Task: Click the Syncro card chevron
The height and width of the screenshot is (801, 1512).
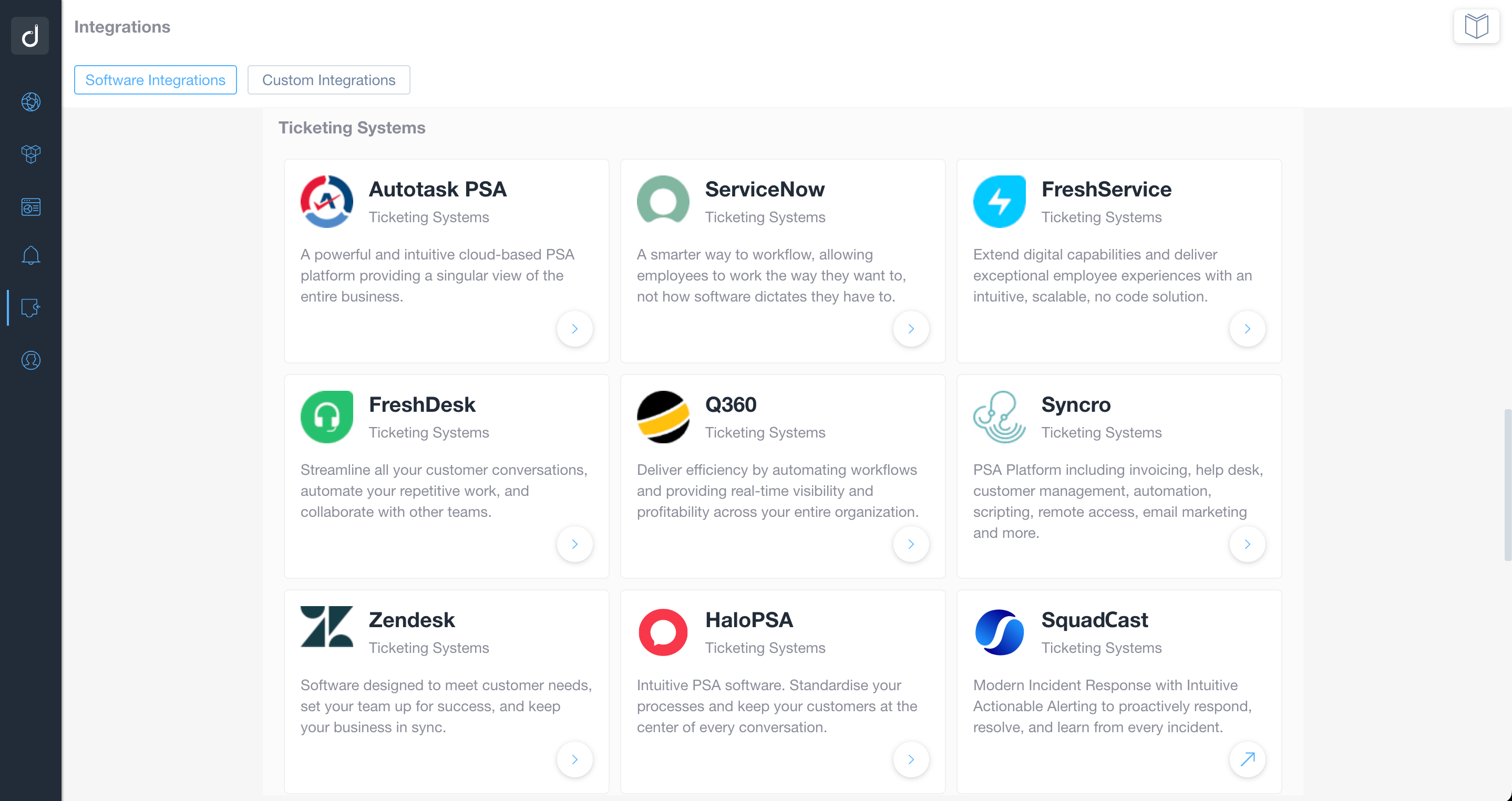Action: point(1247,544)
